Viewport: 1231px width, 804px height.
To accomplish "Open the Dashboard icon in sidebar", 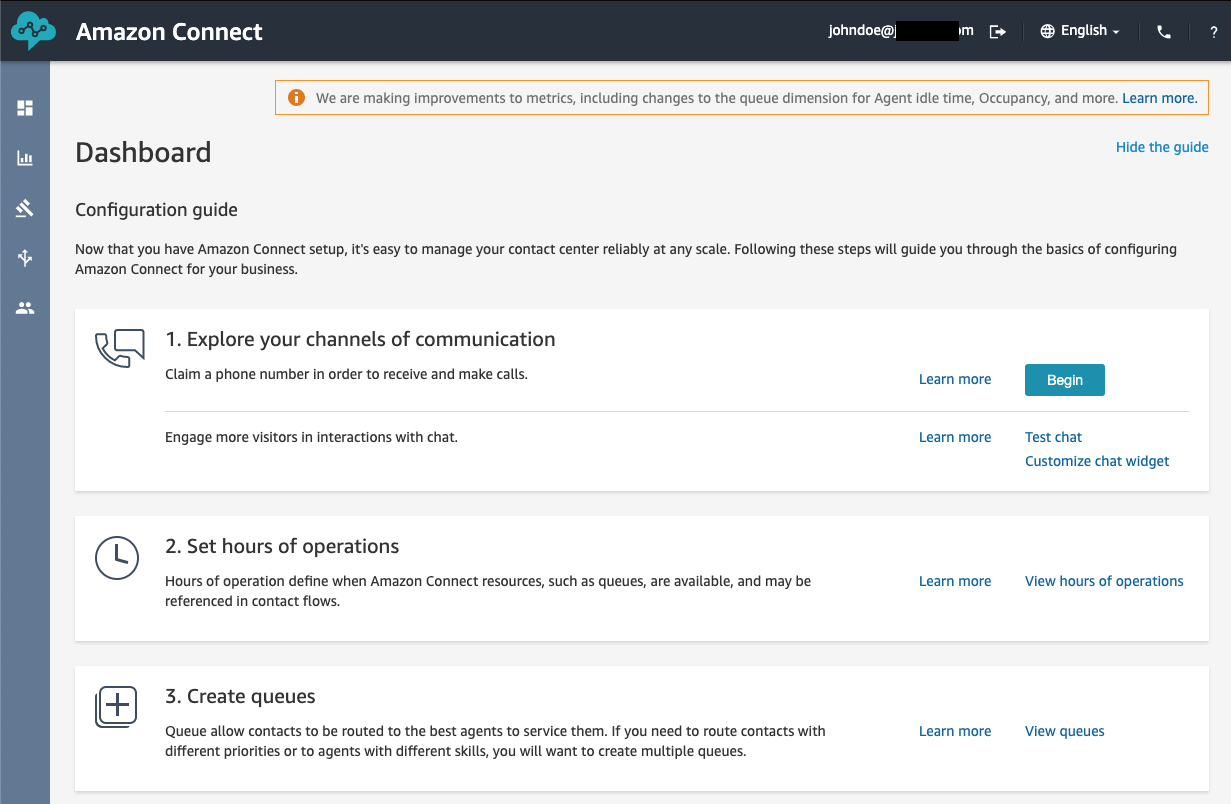I will point(25,108).
